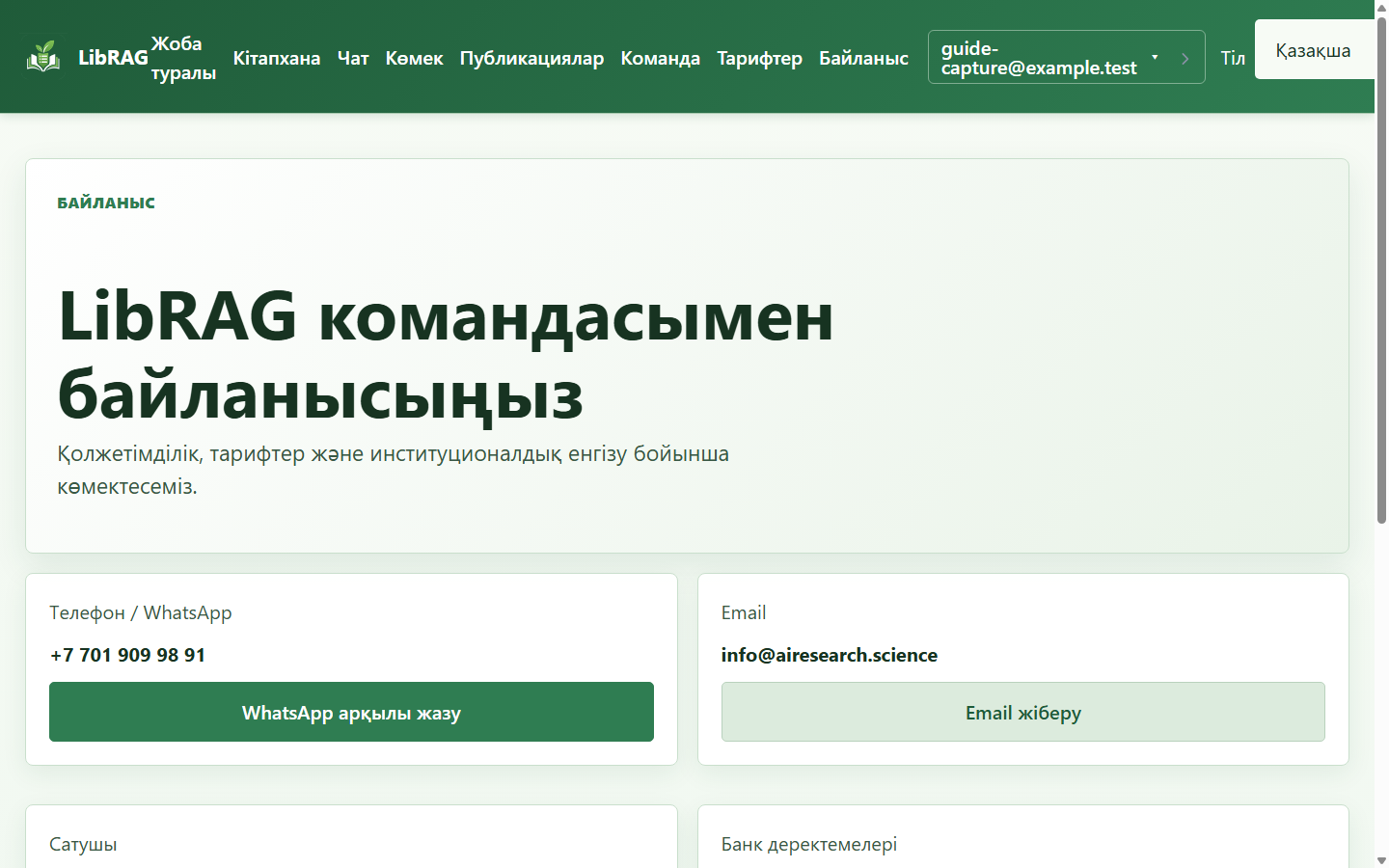Go to Кітапхана in the navigation

(277, 58)
